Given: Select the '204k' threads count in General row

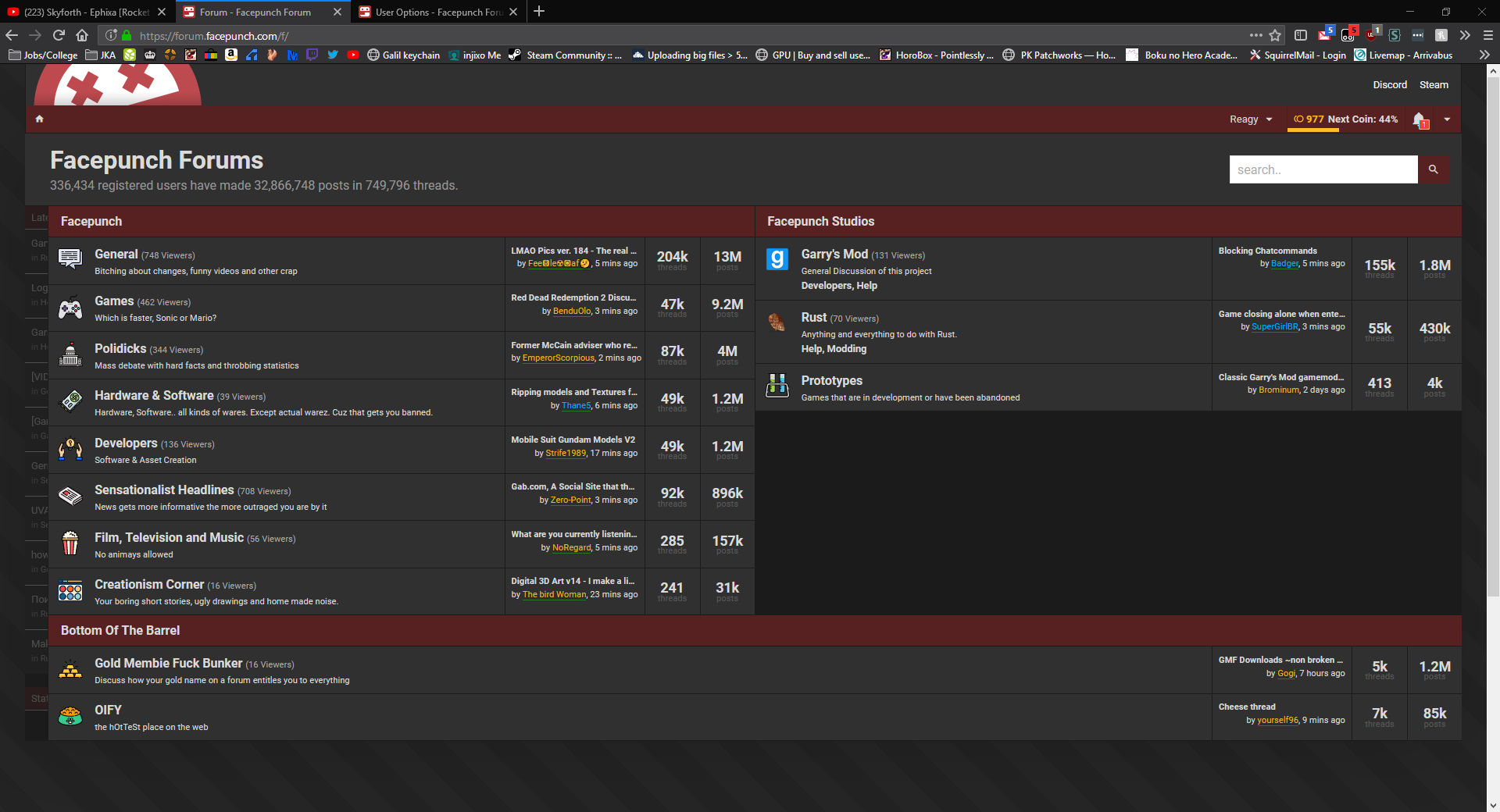Looking at the screenshot, I should [672, 257].
